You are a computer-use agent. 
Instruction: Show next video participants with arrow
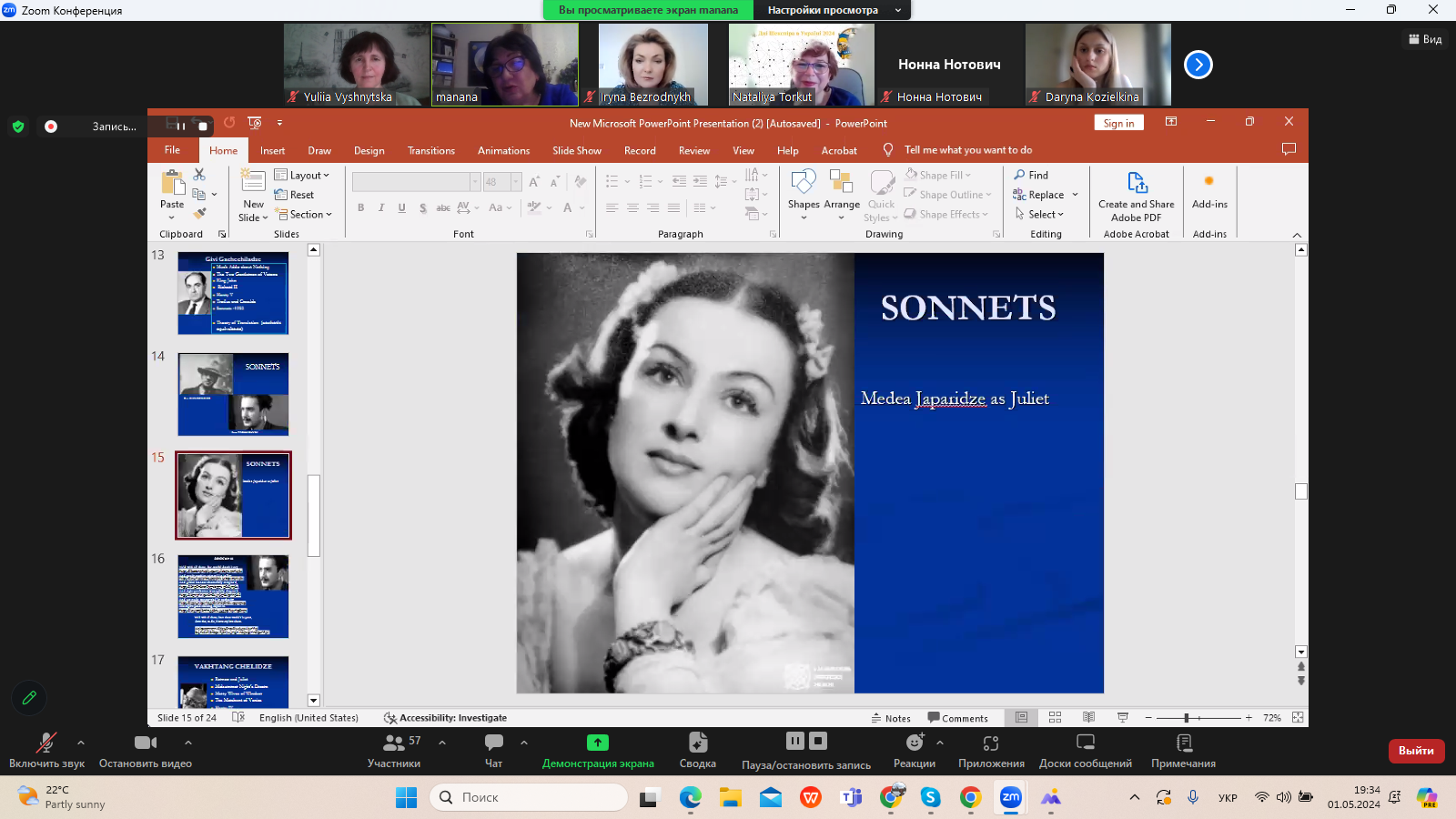(x=1198, y=65)
